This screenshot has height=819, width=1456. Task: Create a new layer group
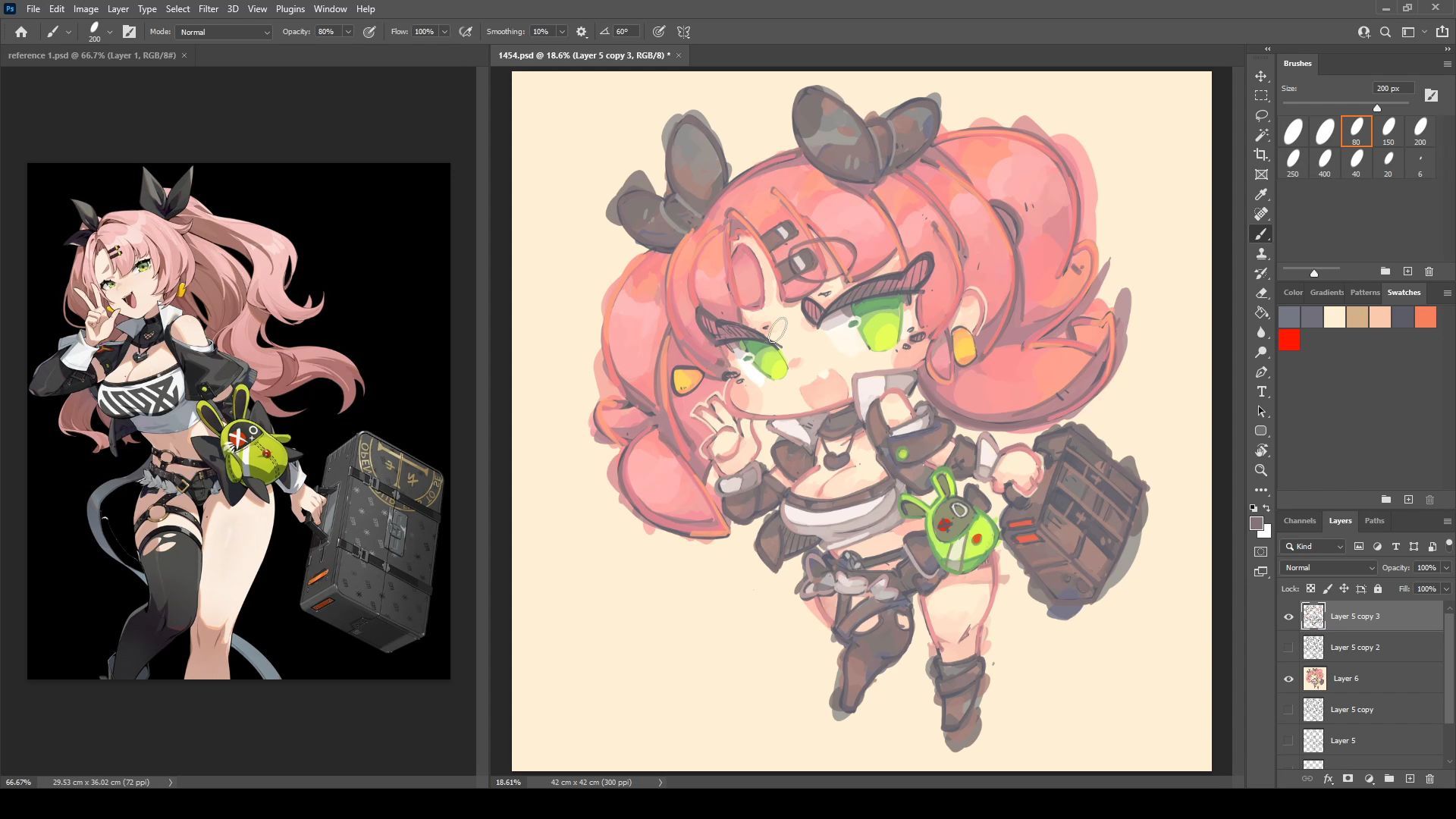1389,779
